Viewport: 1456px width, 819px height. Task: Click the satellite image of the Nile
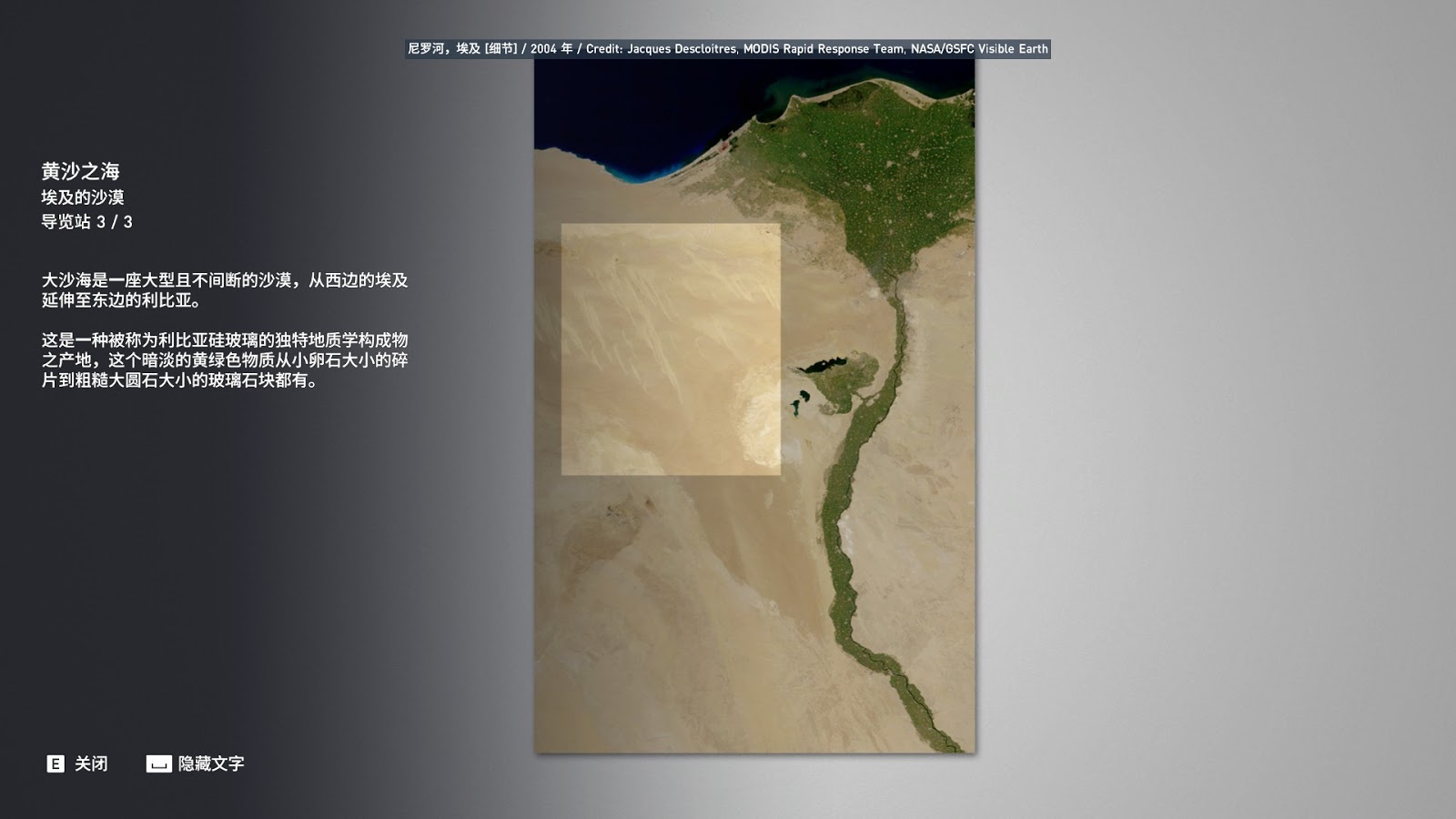[754, 406]
